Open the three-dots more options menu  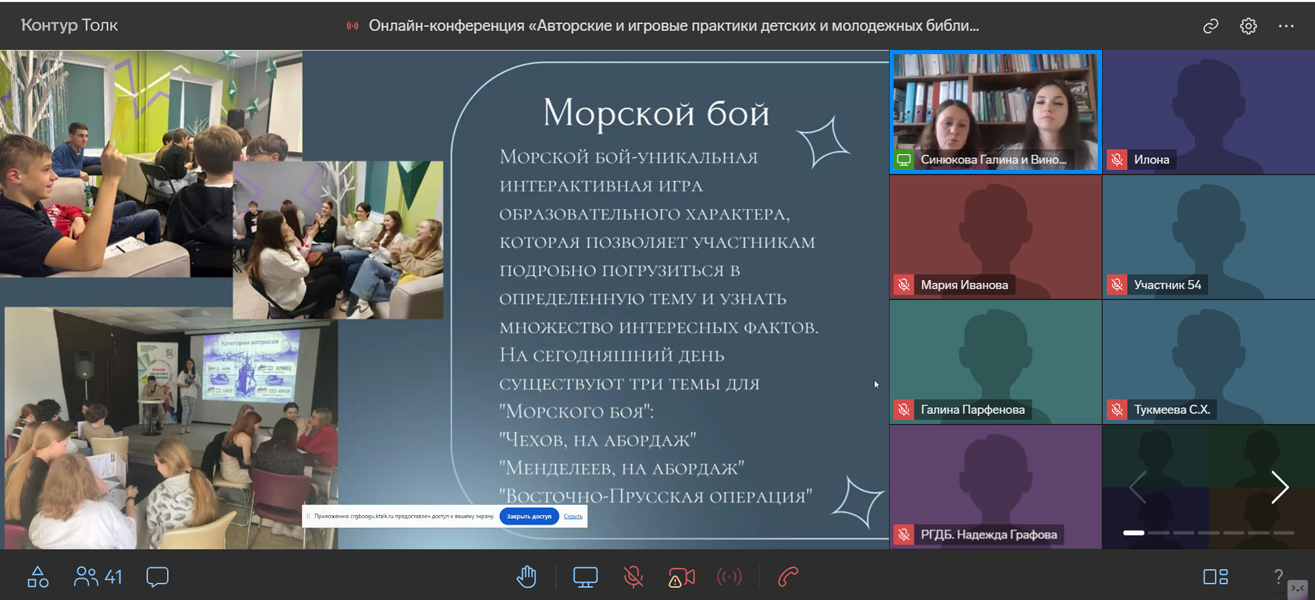click(x=1286, y=26)
